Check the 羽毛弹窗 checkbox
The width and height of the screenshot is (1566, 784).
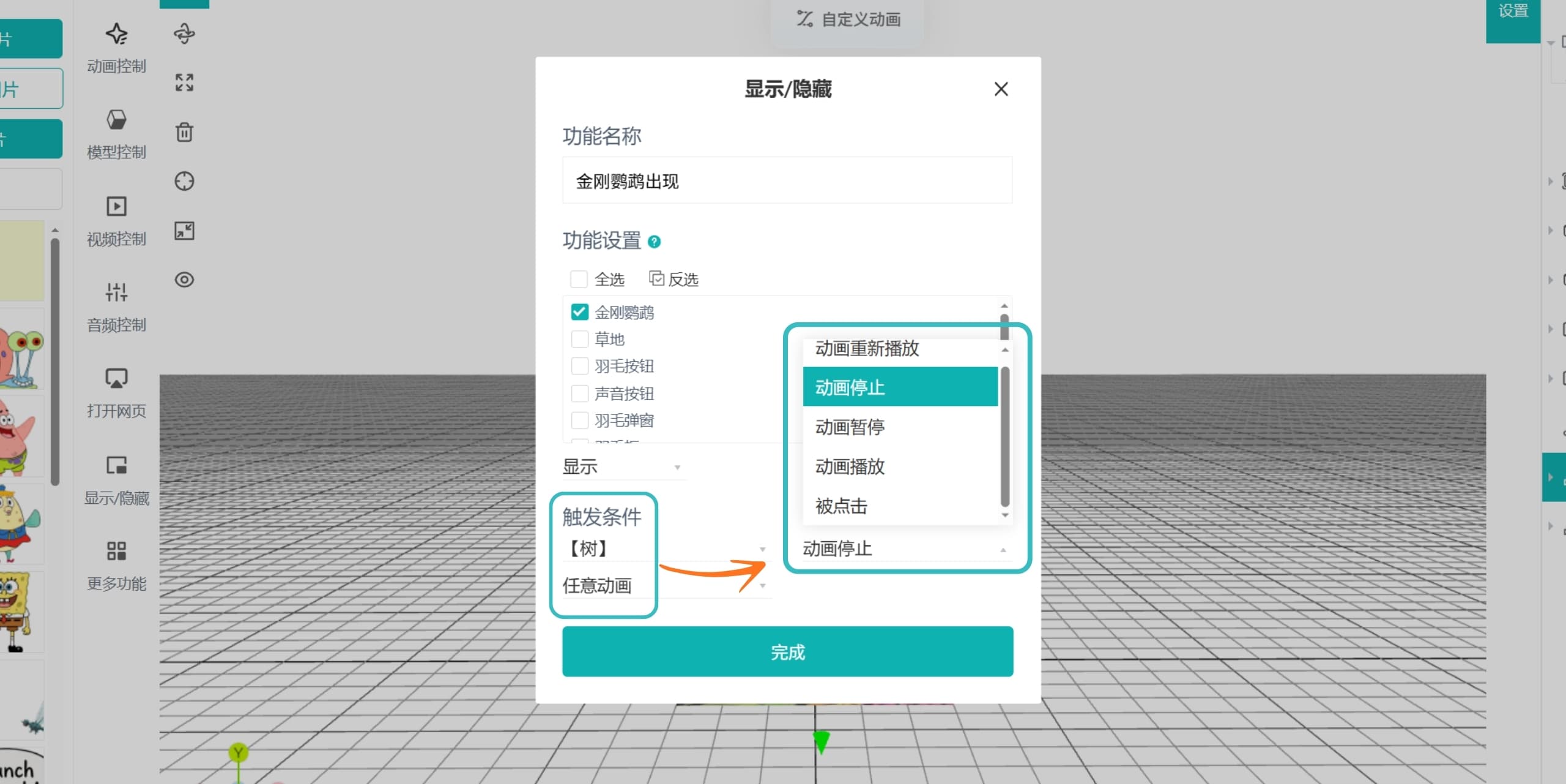(579, 420)
